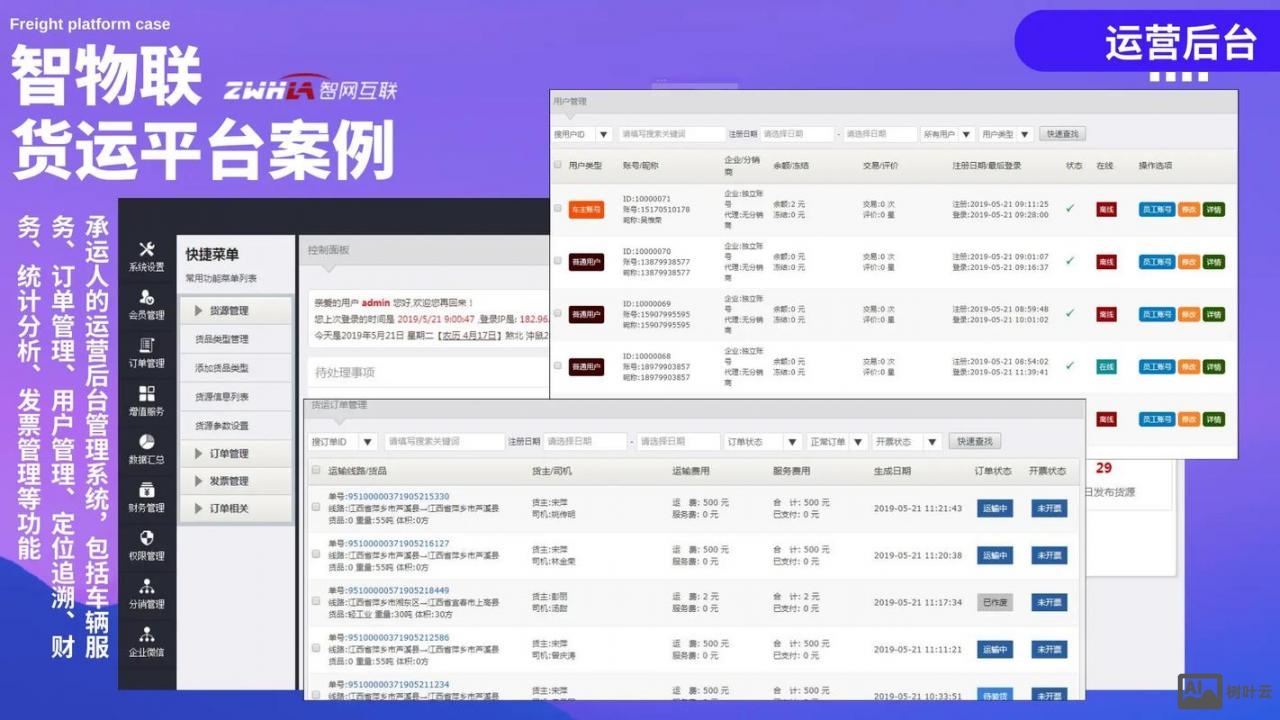The height and width of the screenshot is (720, 1280).
Task: Open 权限管理 permission management
Action: [x=148, y=547]
